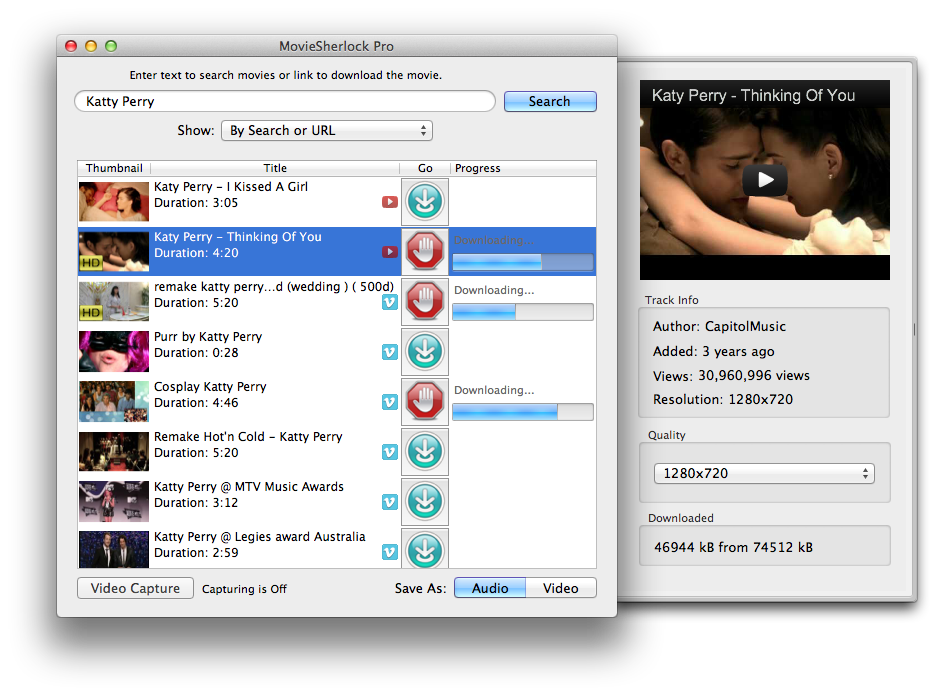
Task: Click Vimeo icon on 'Legies award Australia' row
Action: 390,552
